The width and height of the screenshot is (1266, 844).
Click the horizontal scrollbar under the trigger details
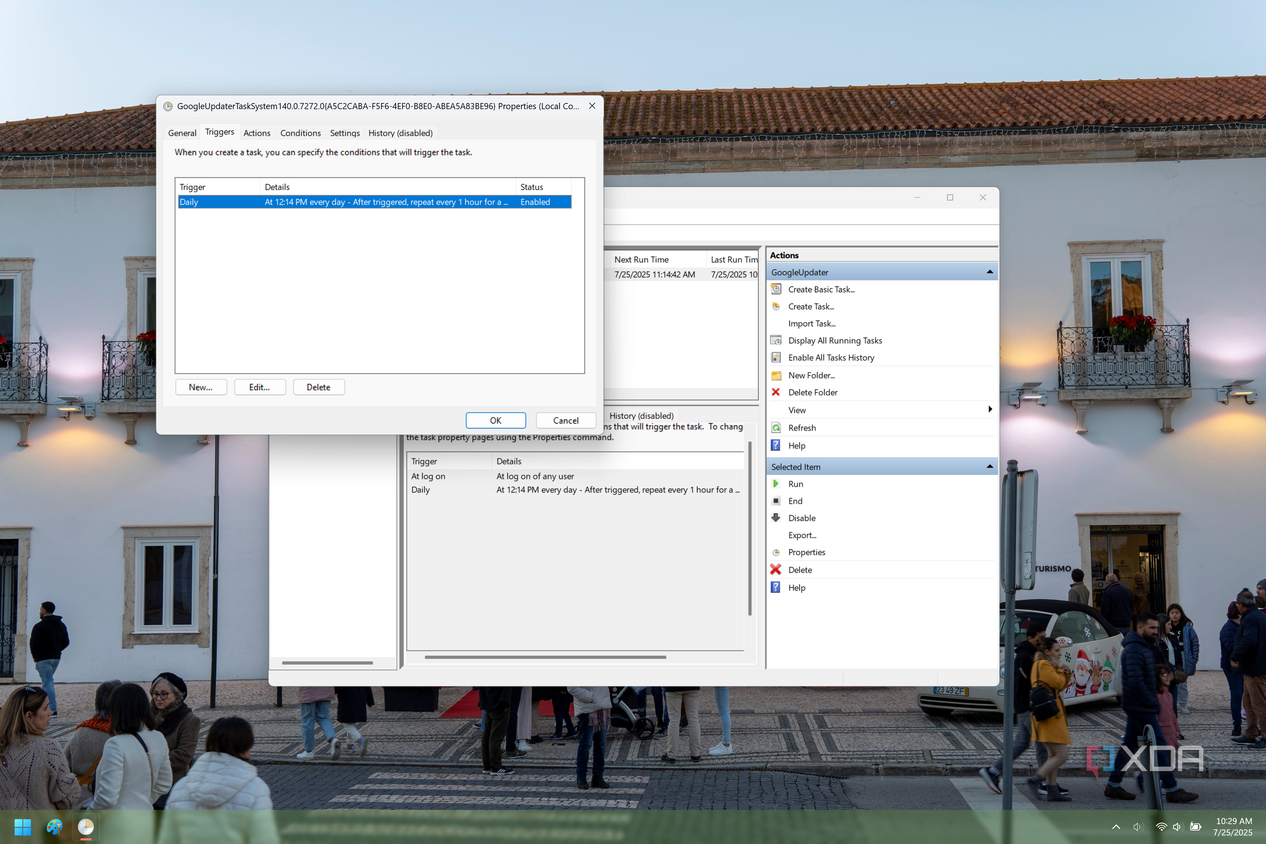pyautogui.click(x=545, y=657)
